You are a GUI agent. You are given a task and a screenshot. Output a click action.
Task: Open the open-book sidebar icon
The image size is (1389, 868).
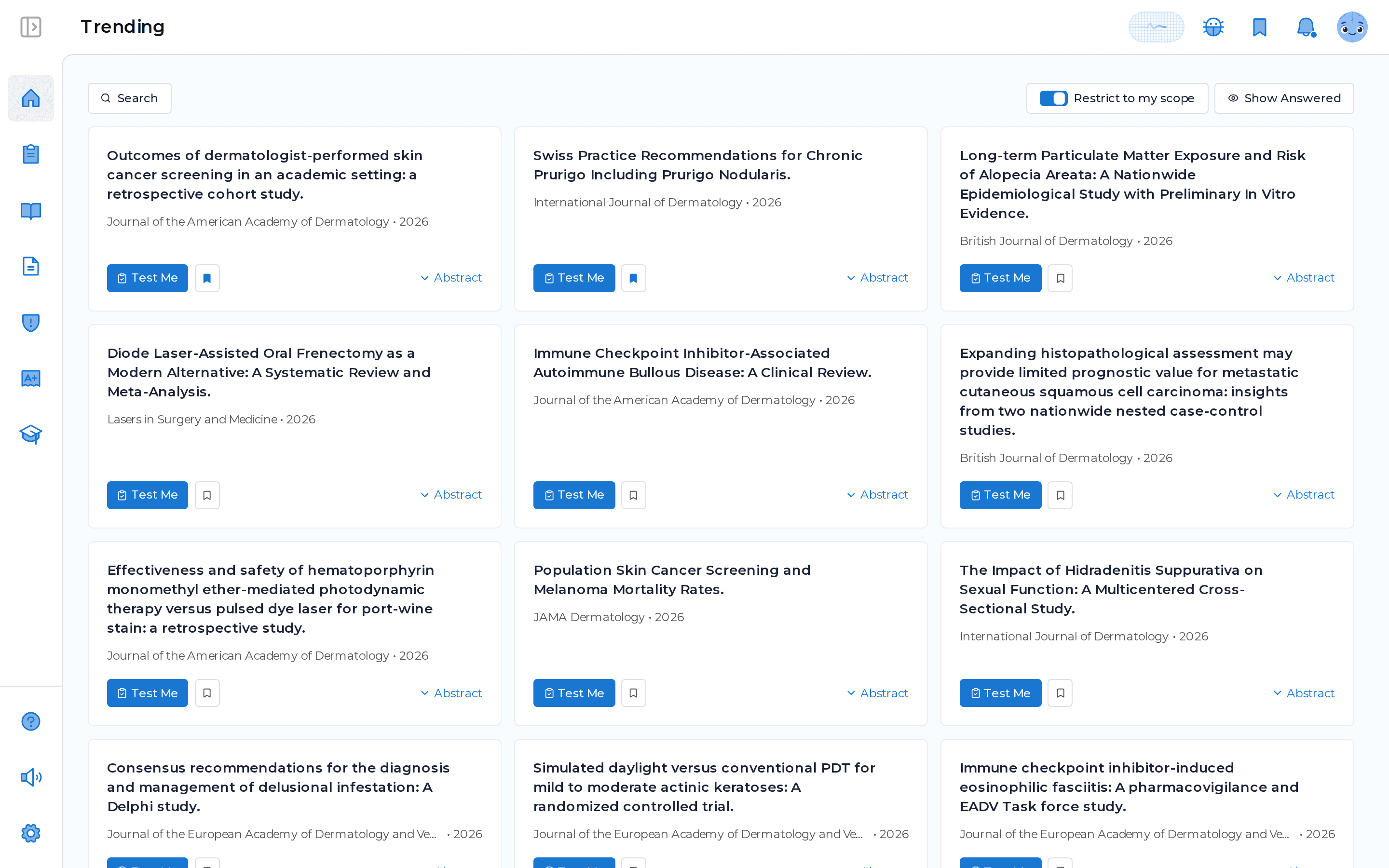click(x=30, y=211)
